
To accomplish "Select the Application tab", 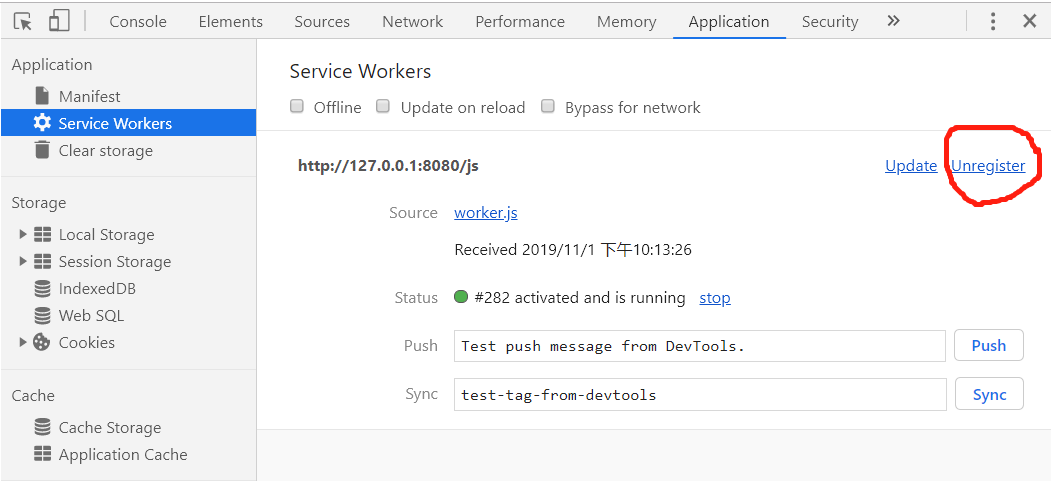I will coord(729,21).
